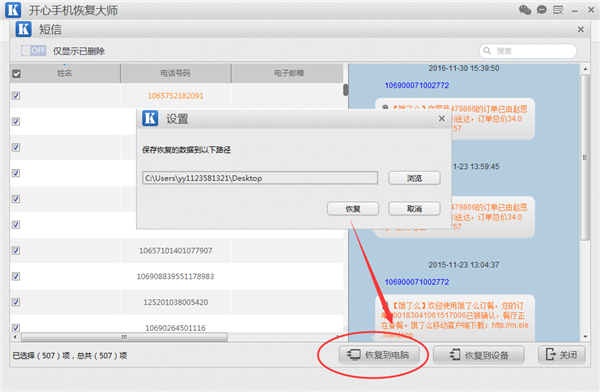Open the WeChat icon in title bar

525,10
